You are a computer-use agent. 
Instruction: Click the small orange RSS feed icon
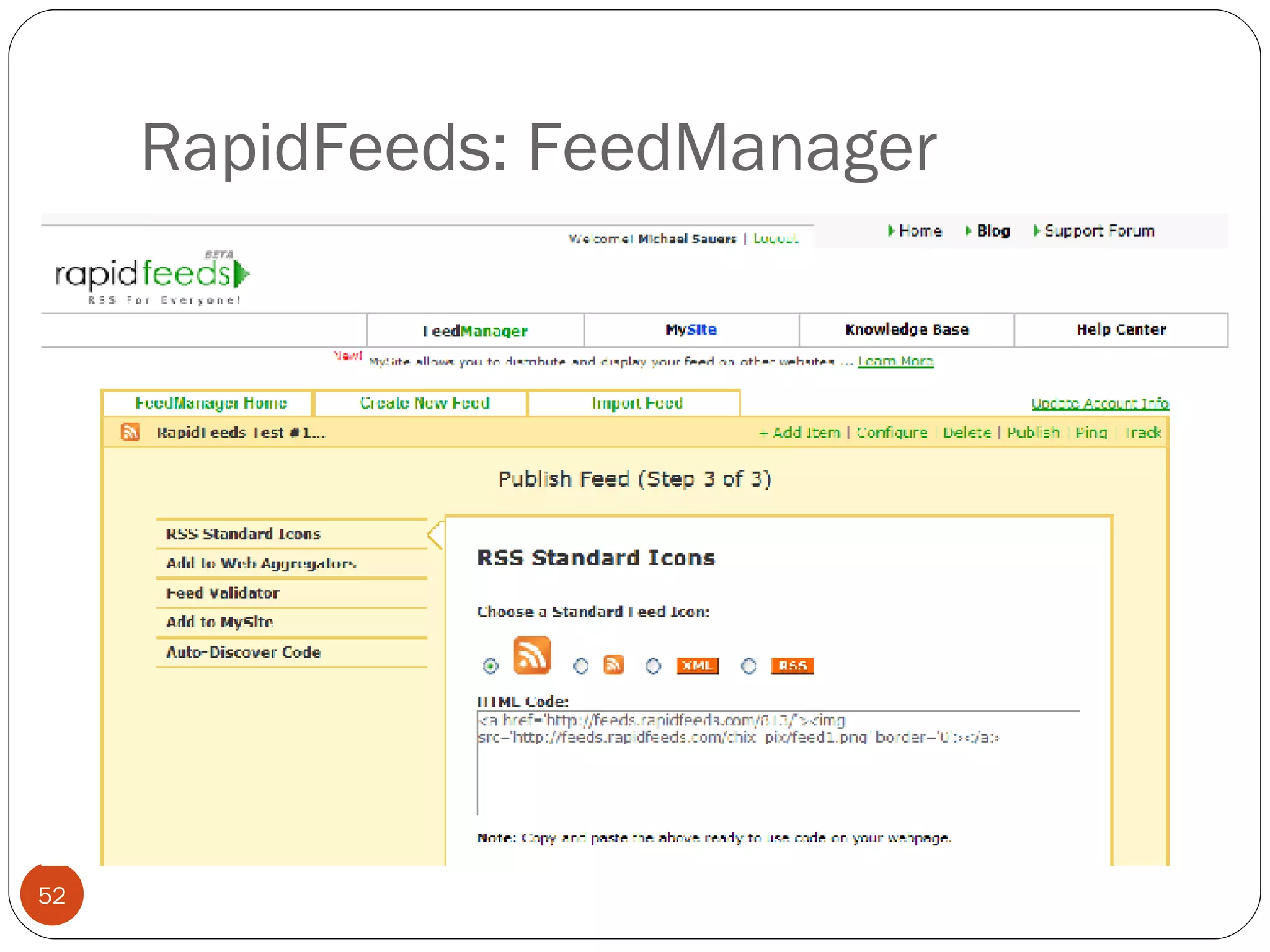pyautogui.click(x=614, y=664)
